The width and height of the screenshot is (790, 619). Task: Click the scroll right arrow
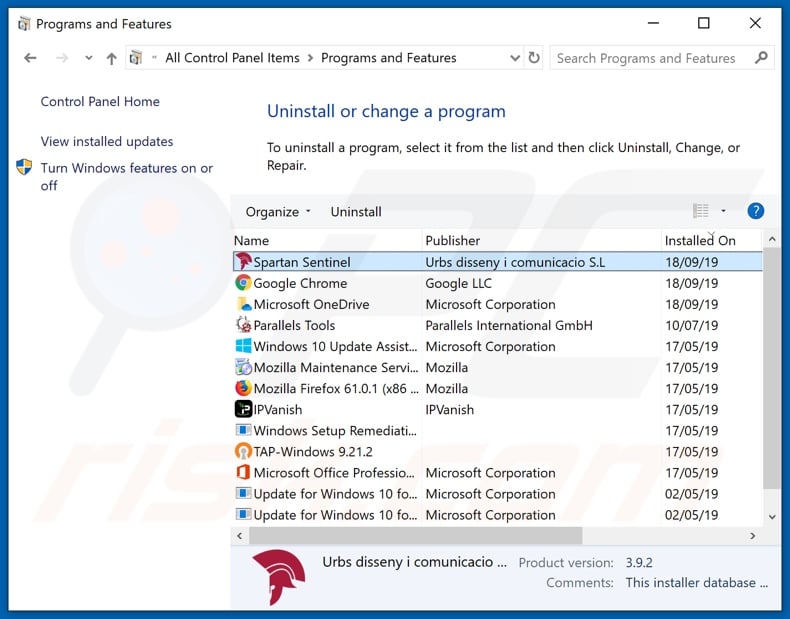[753, 535]
